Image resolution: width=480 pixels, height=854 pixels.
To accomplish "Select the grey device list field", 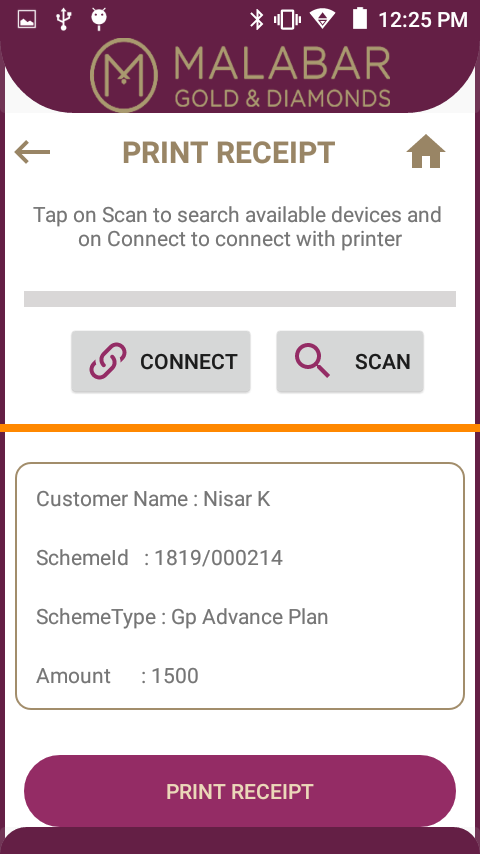I will [x=240, y=299].
